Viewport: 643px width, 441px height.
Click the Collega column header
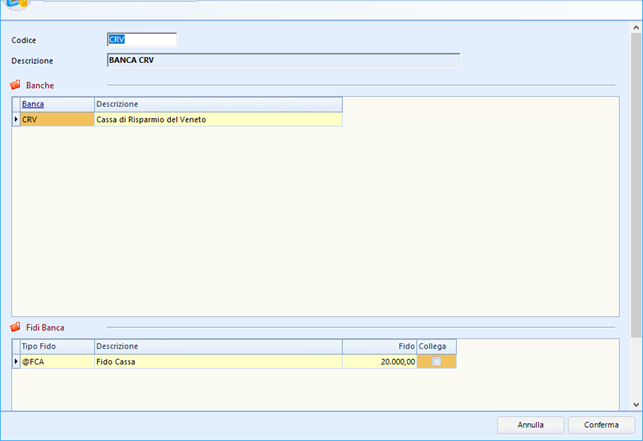tap(436, 346)
